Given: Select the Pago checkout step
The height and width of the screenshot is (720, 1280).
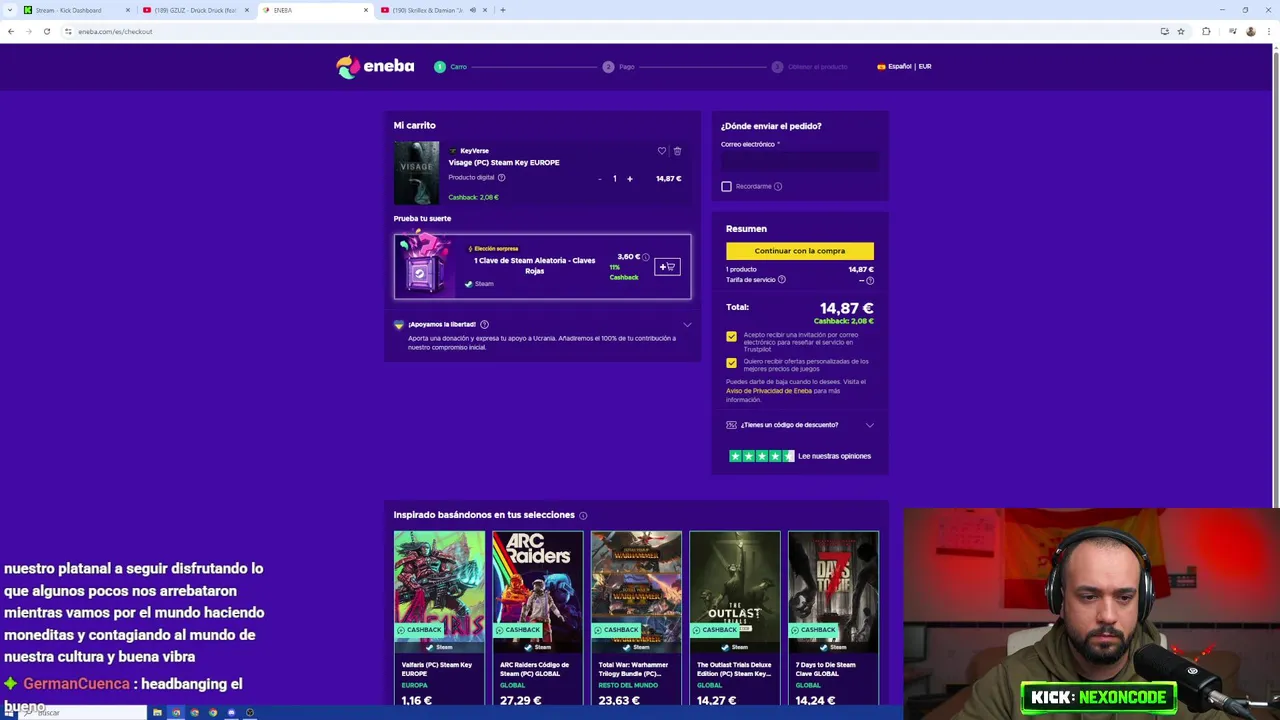Looking at the screenshot, I should (x=618, y=67).
